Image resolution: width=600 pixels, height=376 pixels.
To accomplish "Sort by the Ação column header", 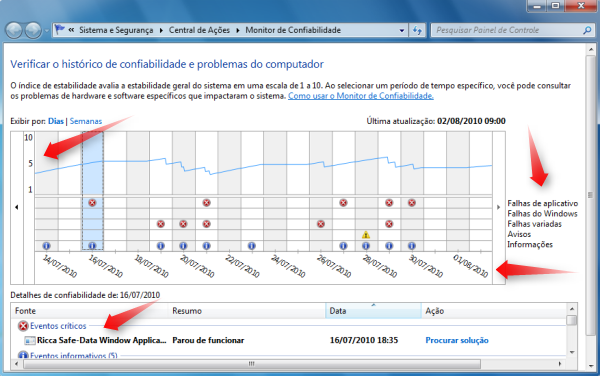I will coord(494,311).
